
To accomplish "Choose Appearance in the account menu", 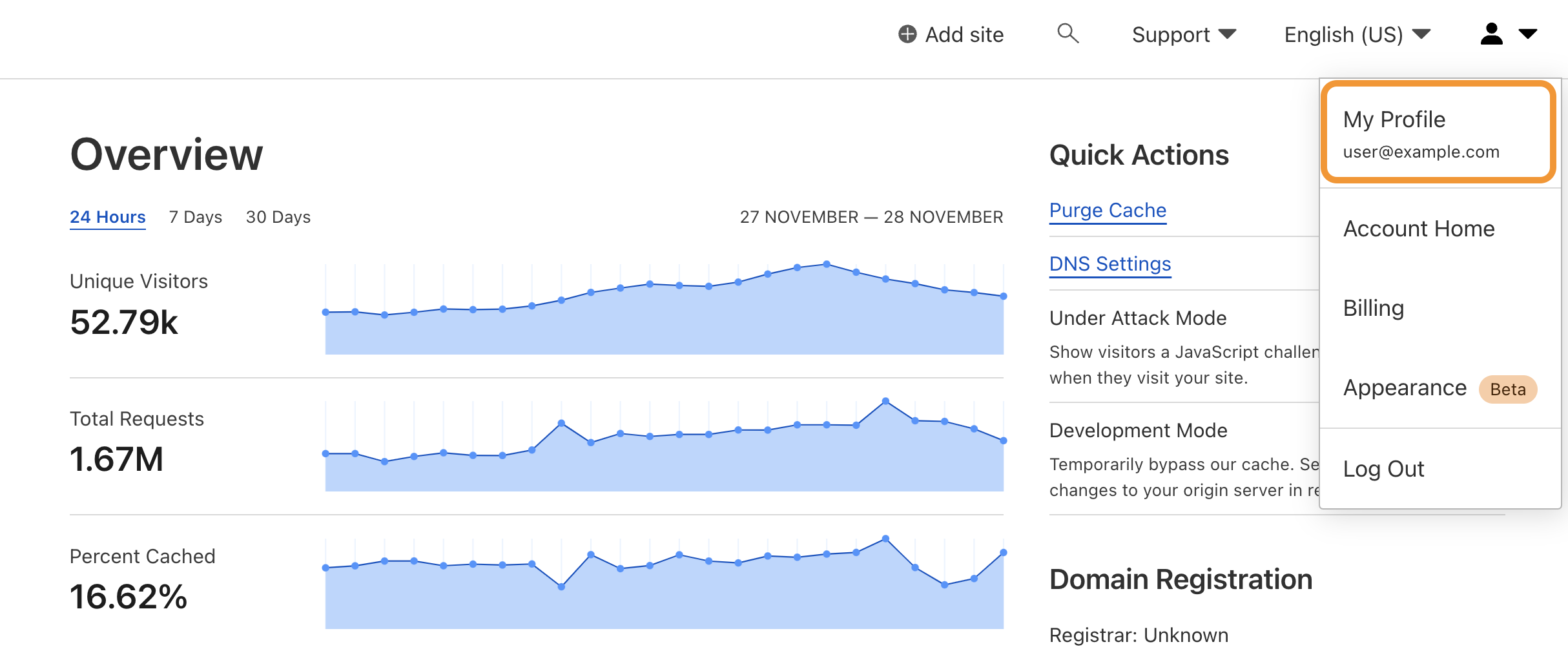I will [x=1405, y=387].
